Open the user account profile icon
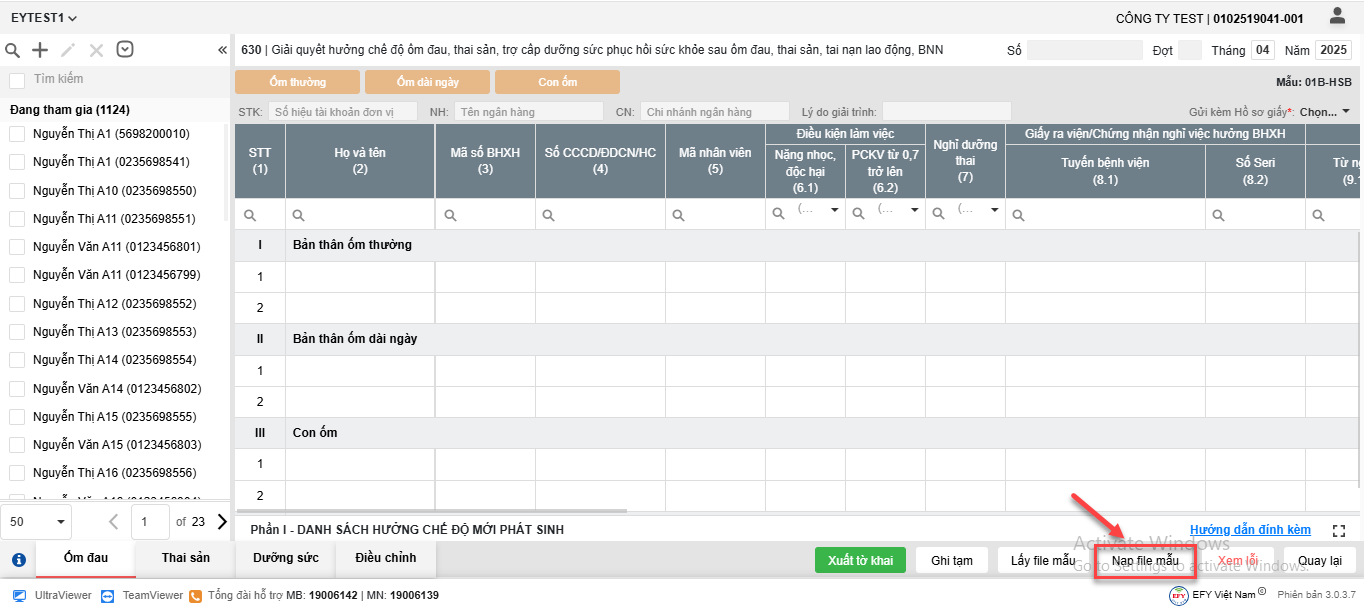This screenshot has width=1364, height=607. (x=1337, y=16)
